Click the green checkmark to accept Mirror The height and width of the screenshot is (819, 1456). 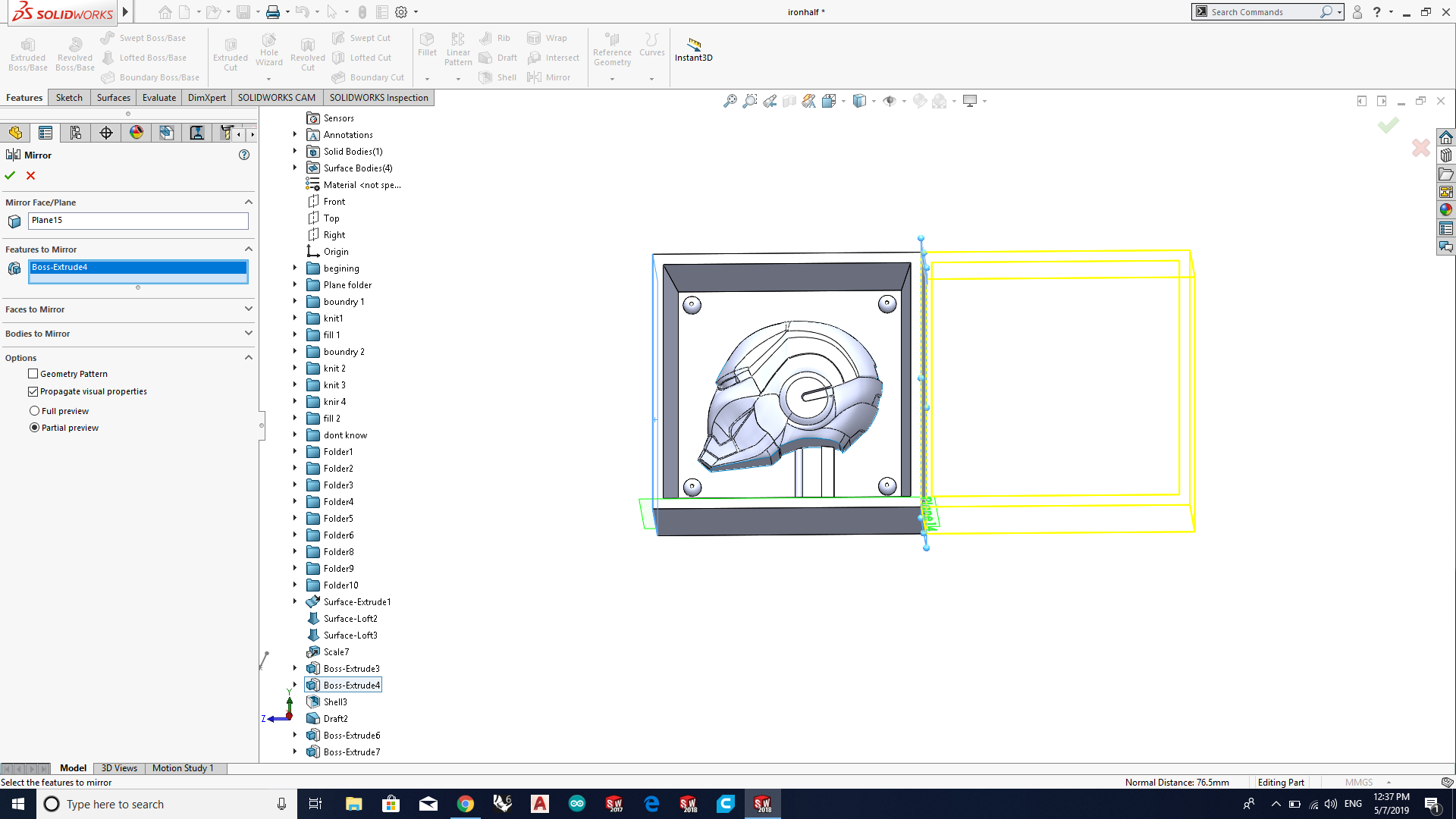point(10,175)
